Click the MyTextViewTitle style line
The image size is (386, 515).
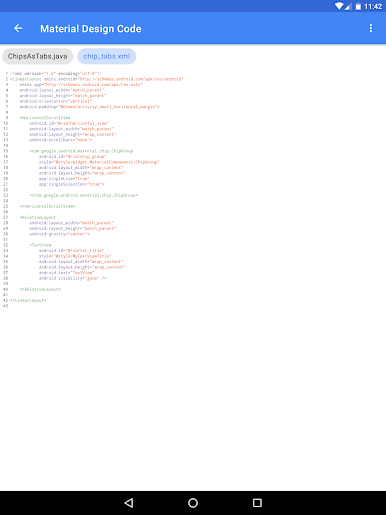[75, 256]
